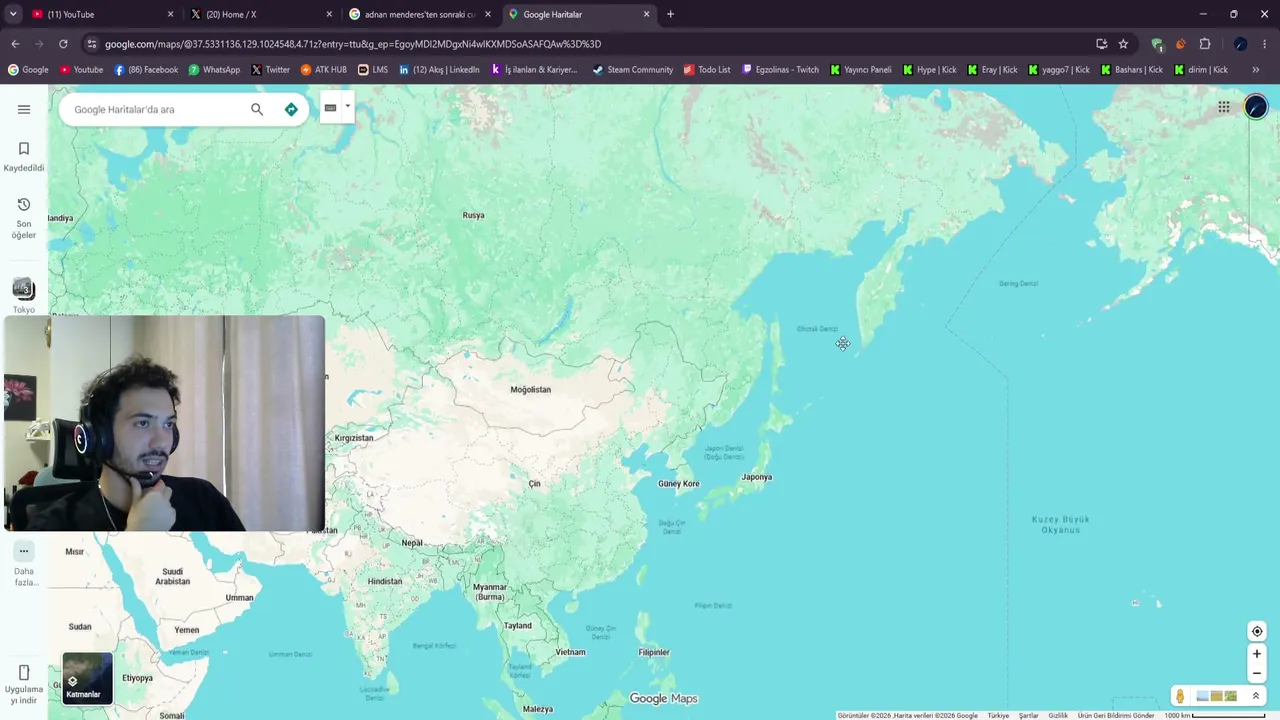Open the Youtube bookmark
Screen dimensions: 1280x720
click(x=81, y=70)
